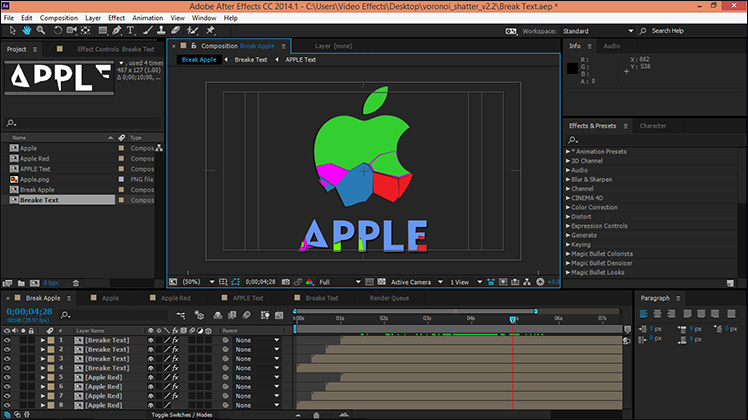Click the new composition icon in Project panel
Image resolution: width=748 pixels, height=420 pixels.
(x=34, y=283)
